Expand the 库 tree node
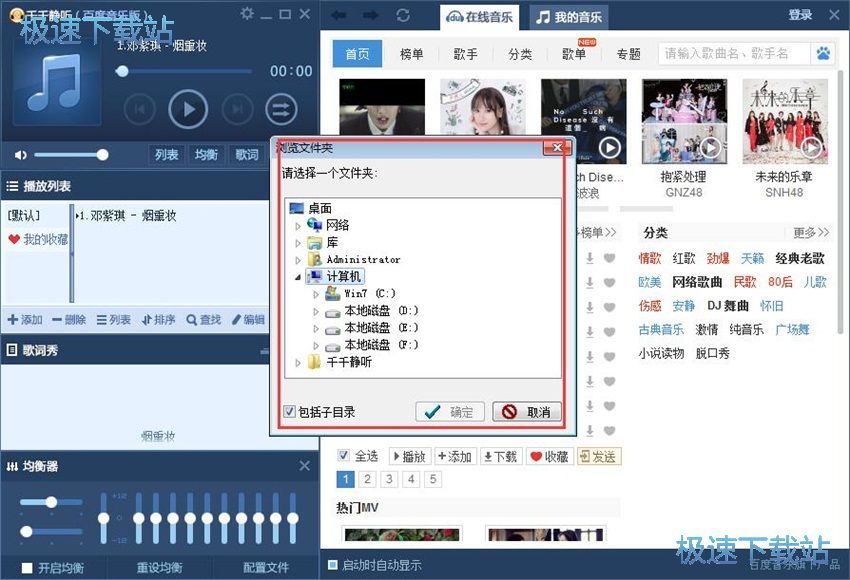The width and height of the screenshot is (850, 580). click(x=298, y=243)
